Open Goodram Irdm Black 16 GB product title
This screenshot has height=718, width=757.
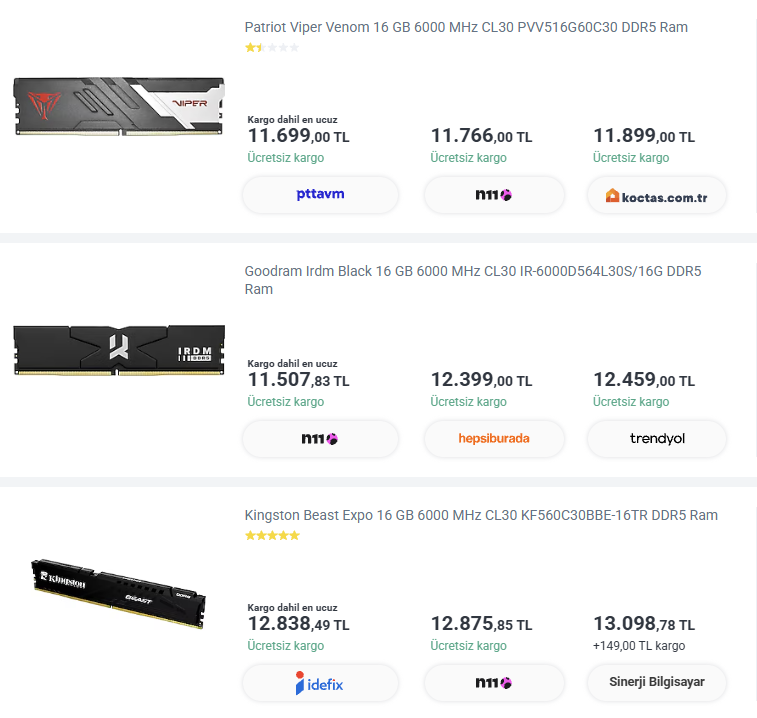(473, 280)
